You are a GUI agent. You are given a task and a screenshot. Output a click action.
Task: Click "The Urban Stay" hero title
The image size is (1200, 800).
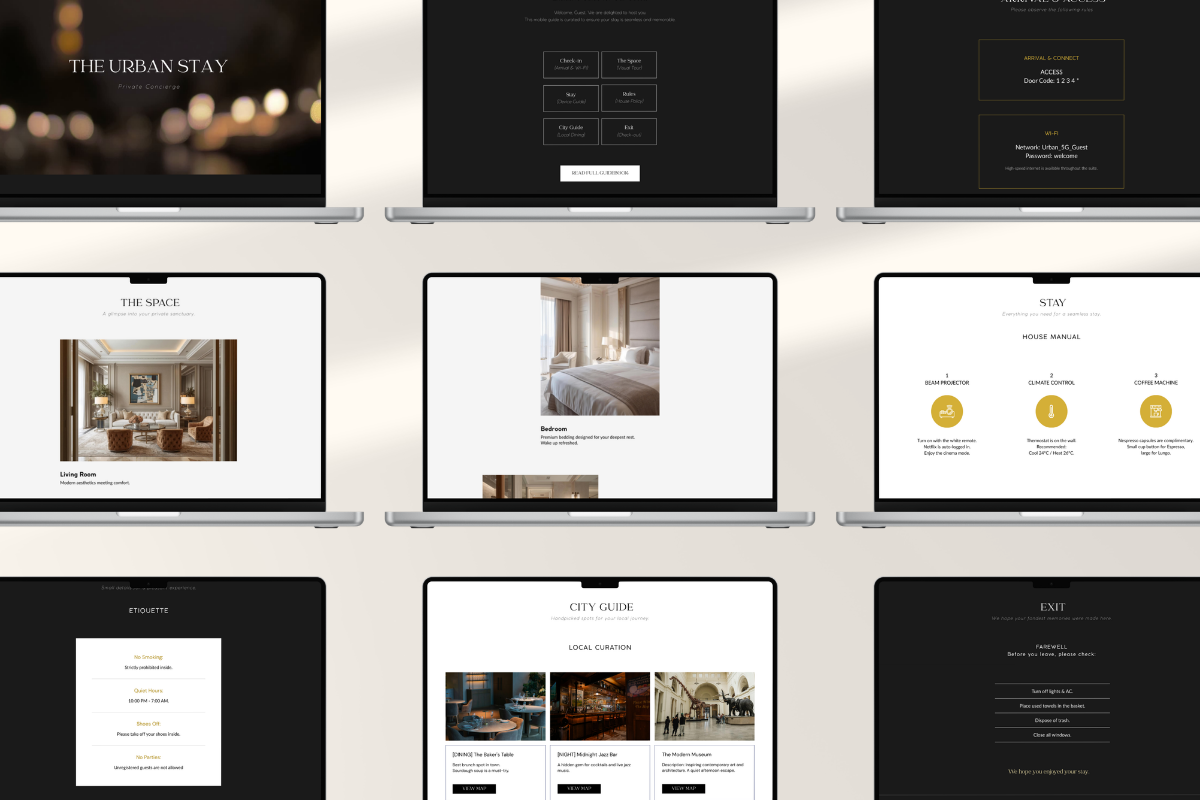[148, 66]
